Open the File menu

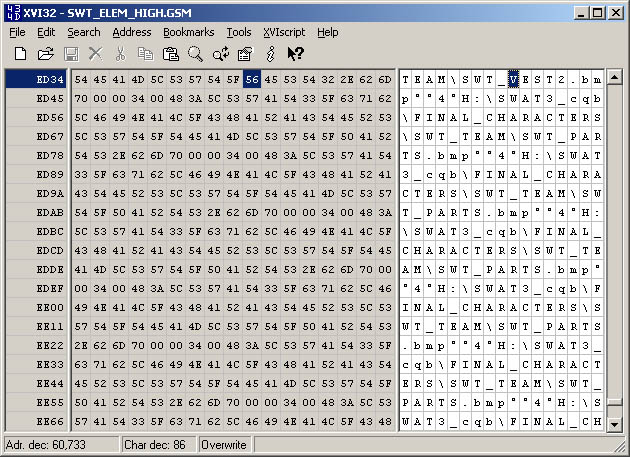click(x=17, y=32)
